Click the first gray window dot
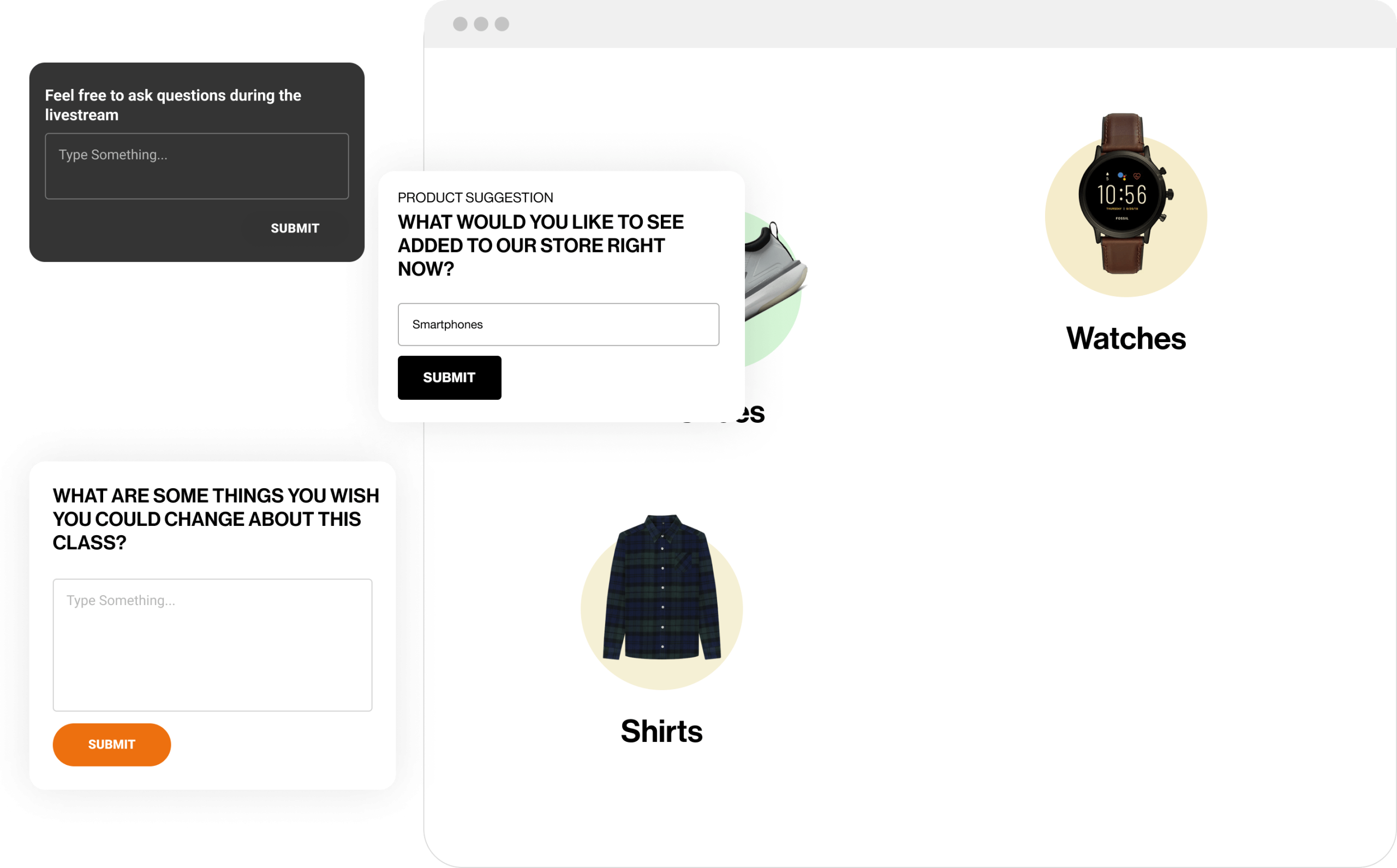The width and height of the screenshot is (1397, 868). 460,24
